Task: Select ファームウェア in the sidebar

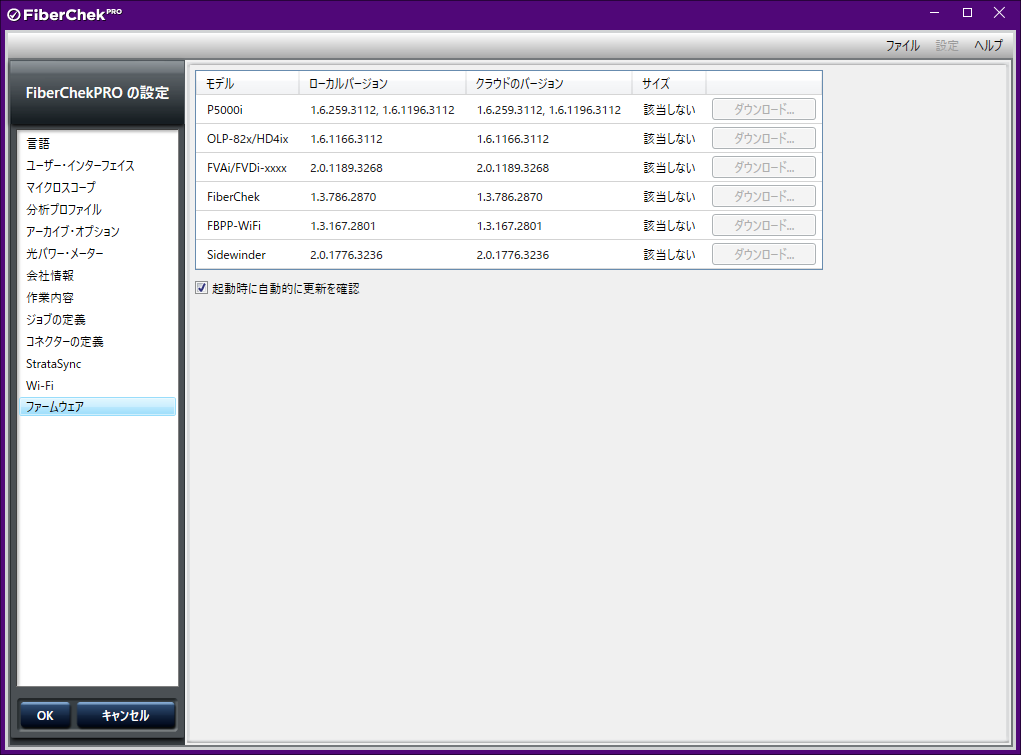Action: 98,406
